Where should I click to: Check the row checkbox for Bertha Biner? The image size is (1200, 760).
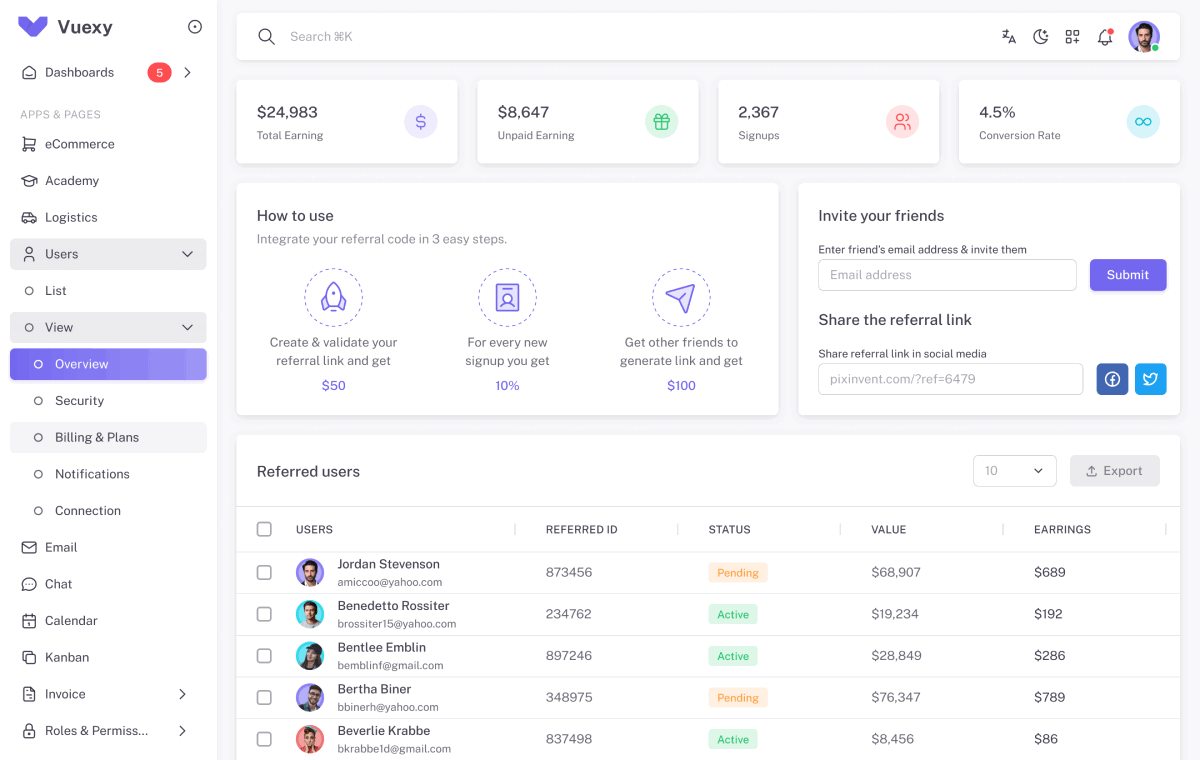pyautogui.click(x=264, y=697)
